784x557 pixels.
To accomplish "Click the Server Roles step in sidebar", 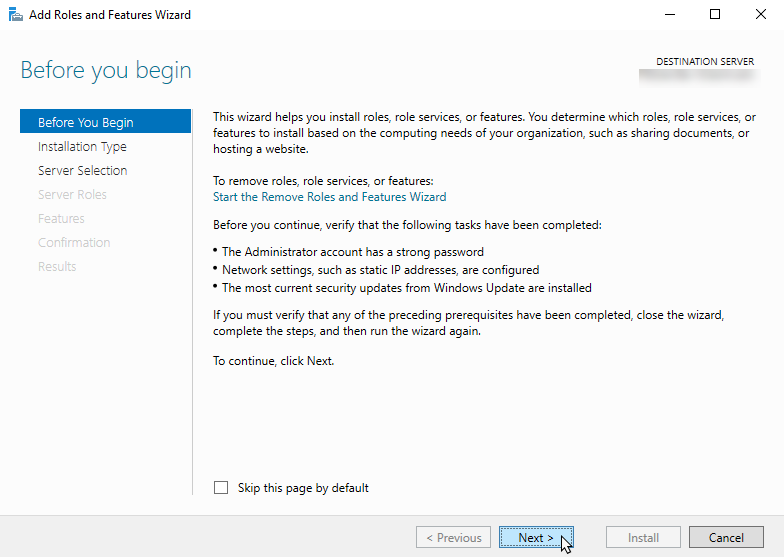I will point(72,195).
